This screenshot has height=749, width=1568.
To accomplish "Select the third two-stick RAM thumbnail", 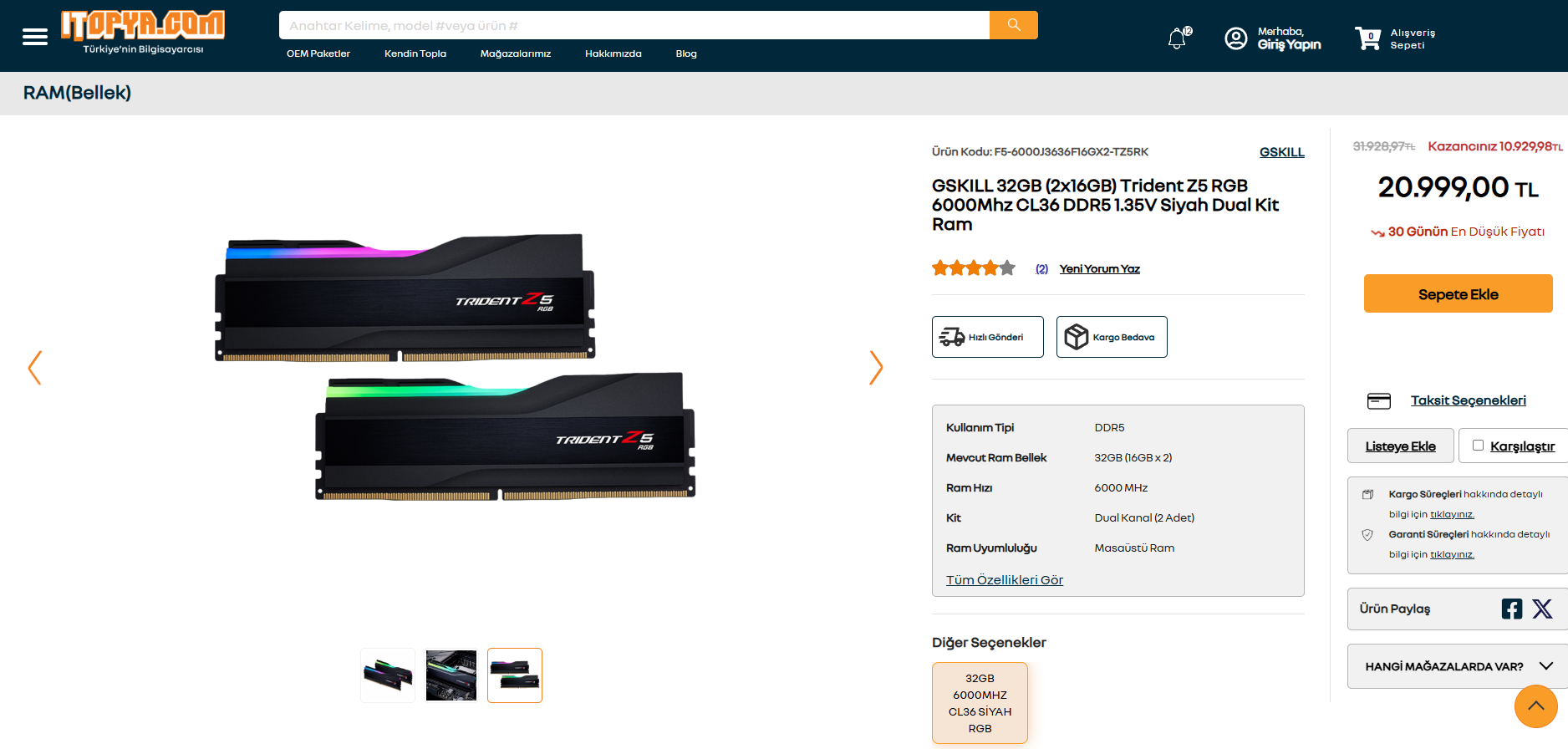I will click(x=515, y=675).
